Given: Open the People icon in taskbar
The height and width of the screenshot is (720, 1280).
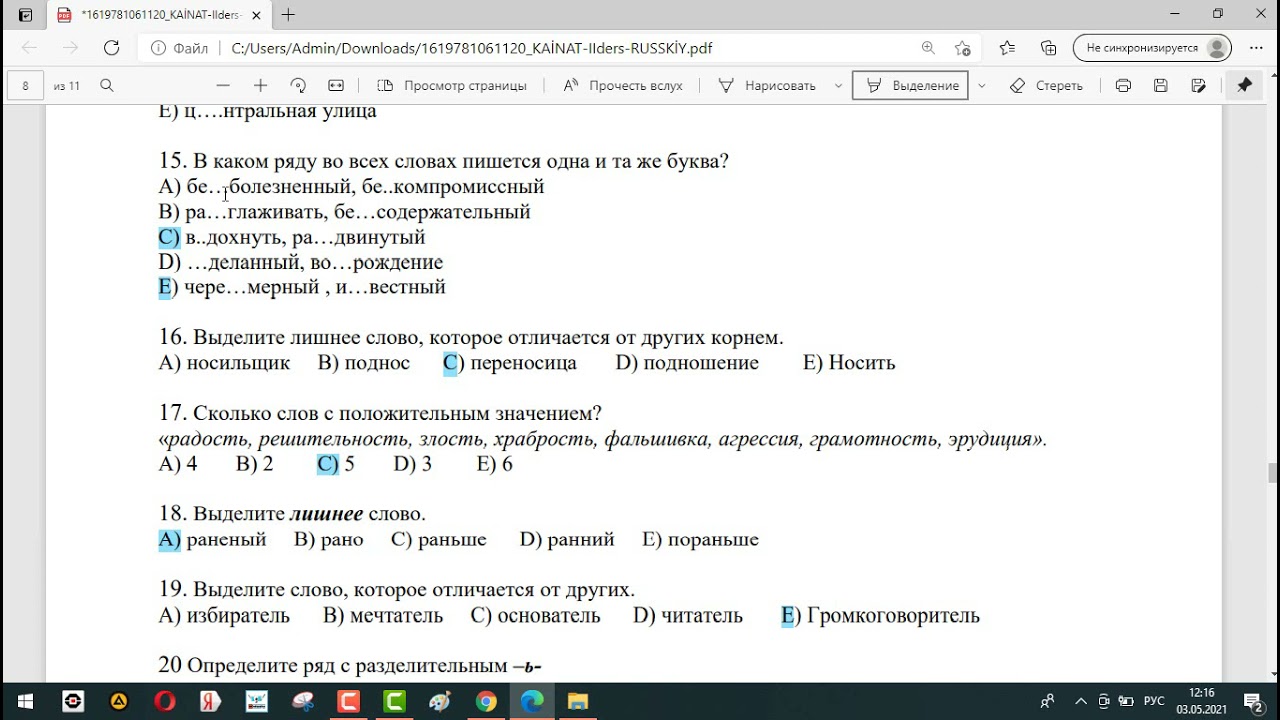Looking at the screenshot, I should pos(1048,701).
